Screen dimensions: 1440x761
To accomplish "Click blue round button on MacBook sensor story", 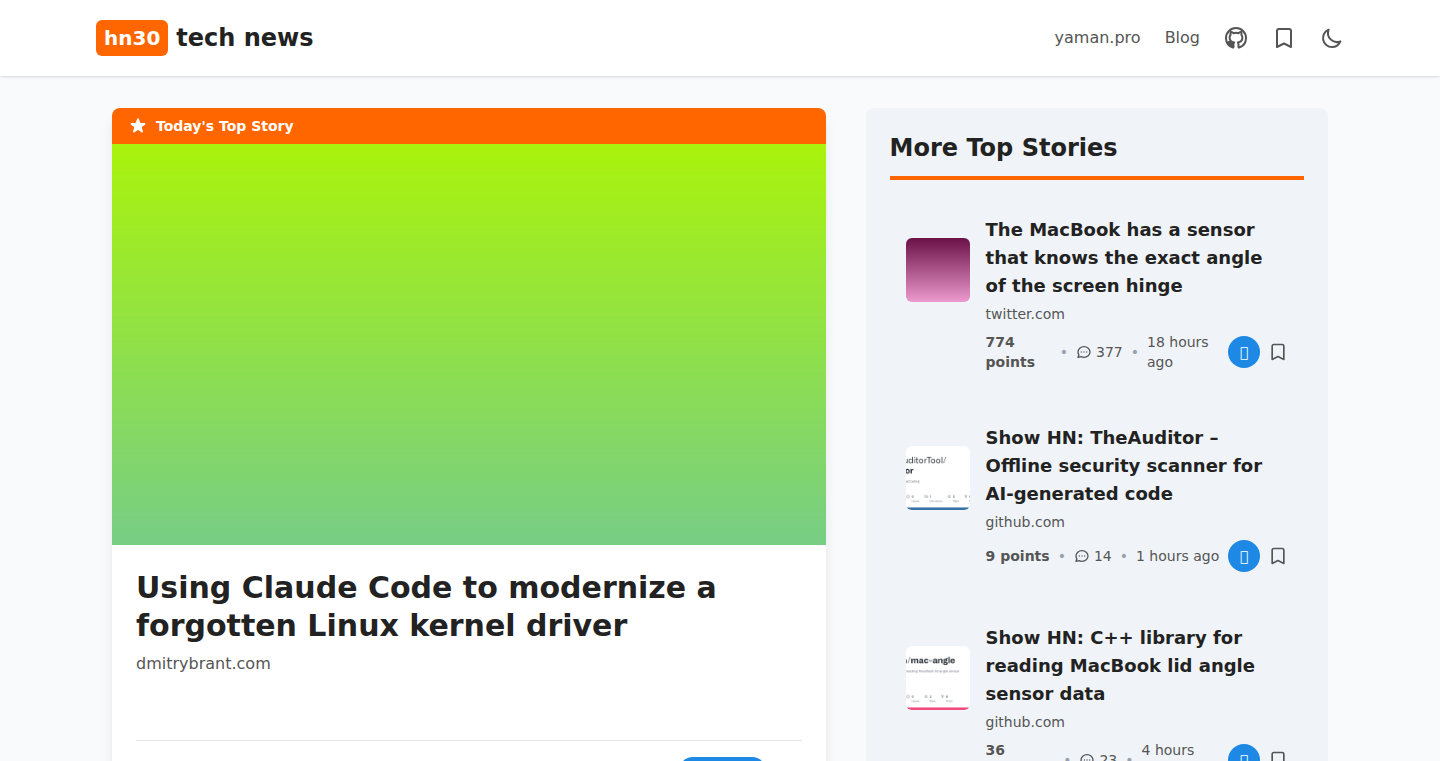I will coord(1244,352).
